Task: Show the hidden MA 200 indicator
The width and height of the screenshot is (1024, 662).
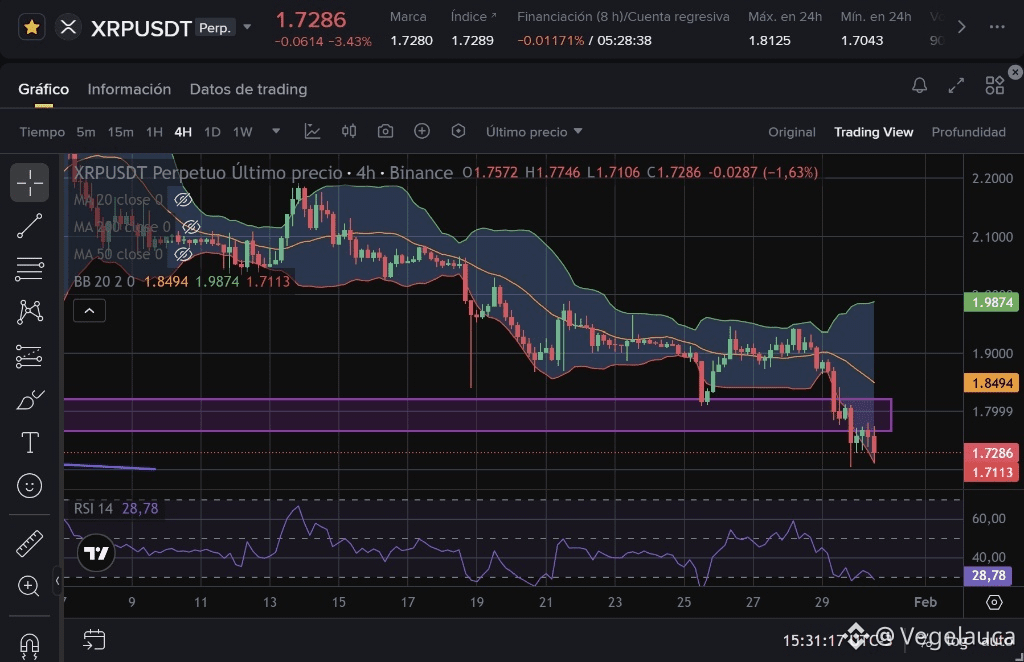Action: (182, 227)
